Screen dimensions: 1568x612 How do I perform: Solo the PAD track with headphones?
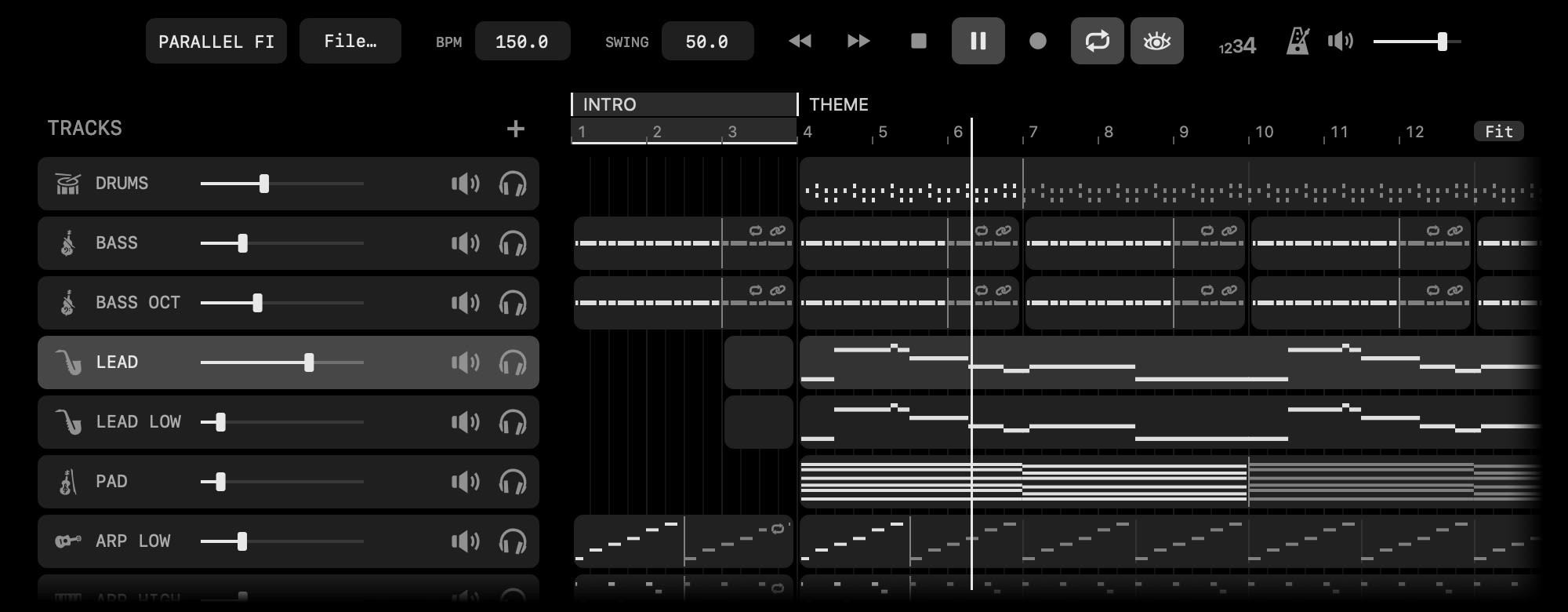click(x=513, y=482)
